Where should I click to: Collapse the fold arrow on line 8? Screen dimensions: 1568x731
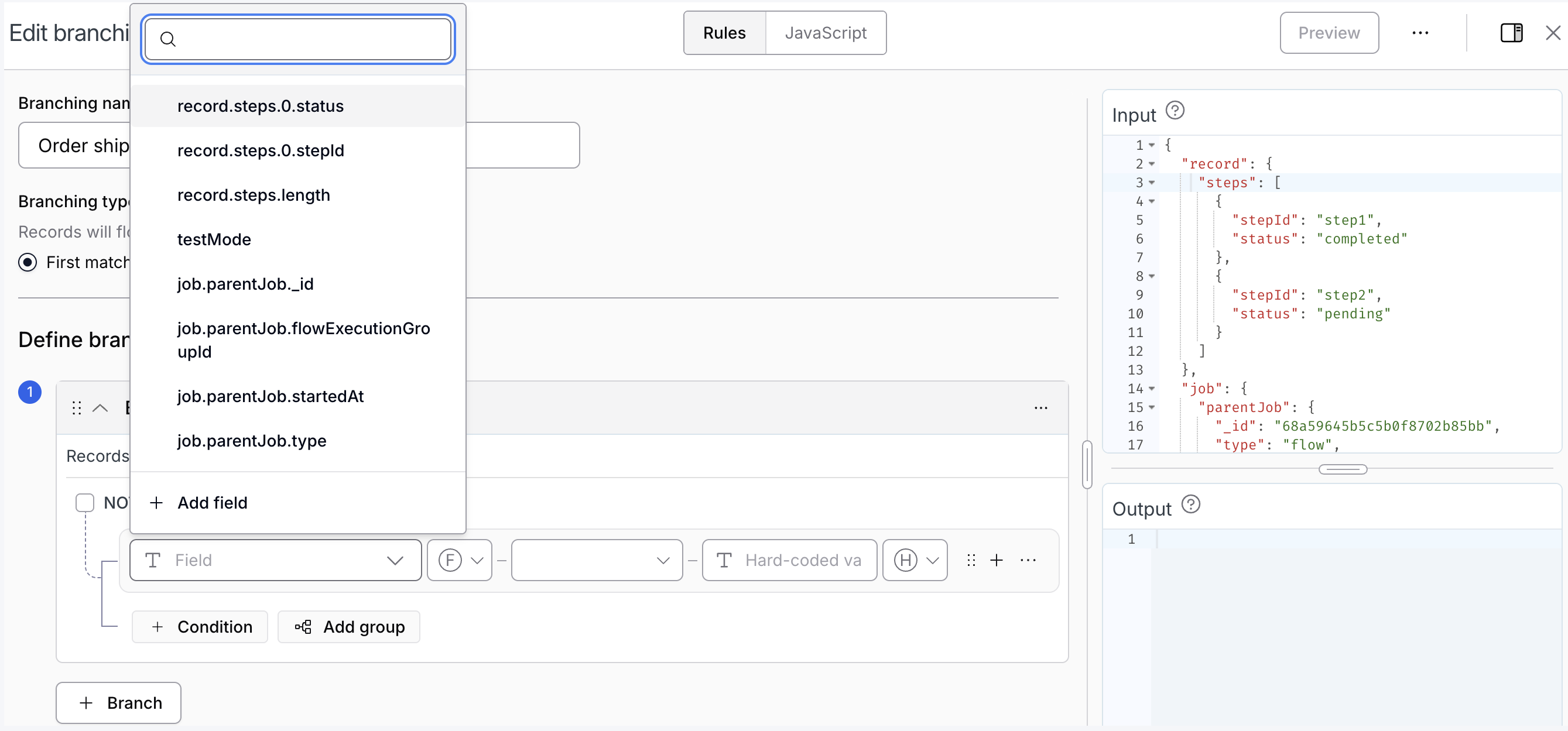click(x=1152, y=276)
